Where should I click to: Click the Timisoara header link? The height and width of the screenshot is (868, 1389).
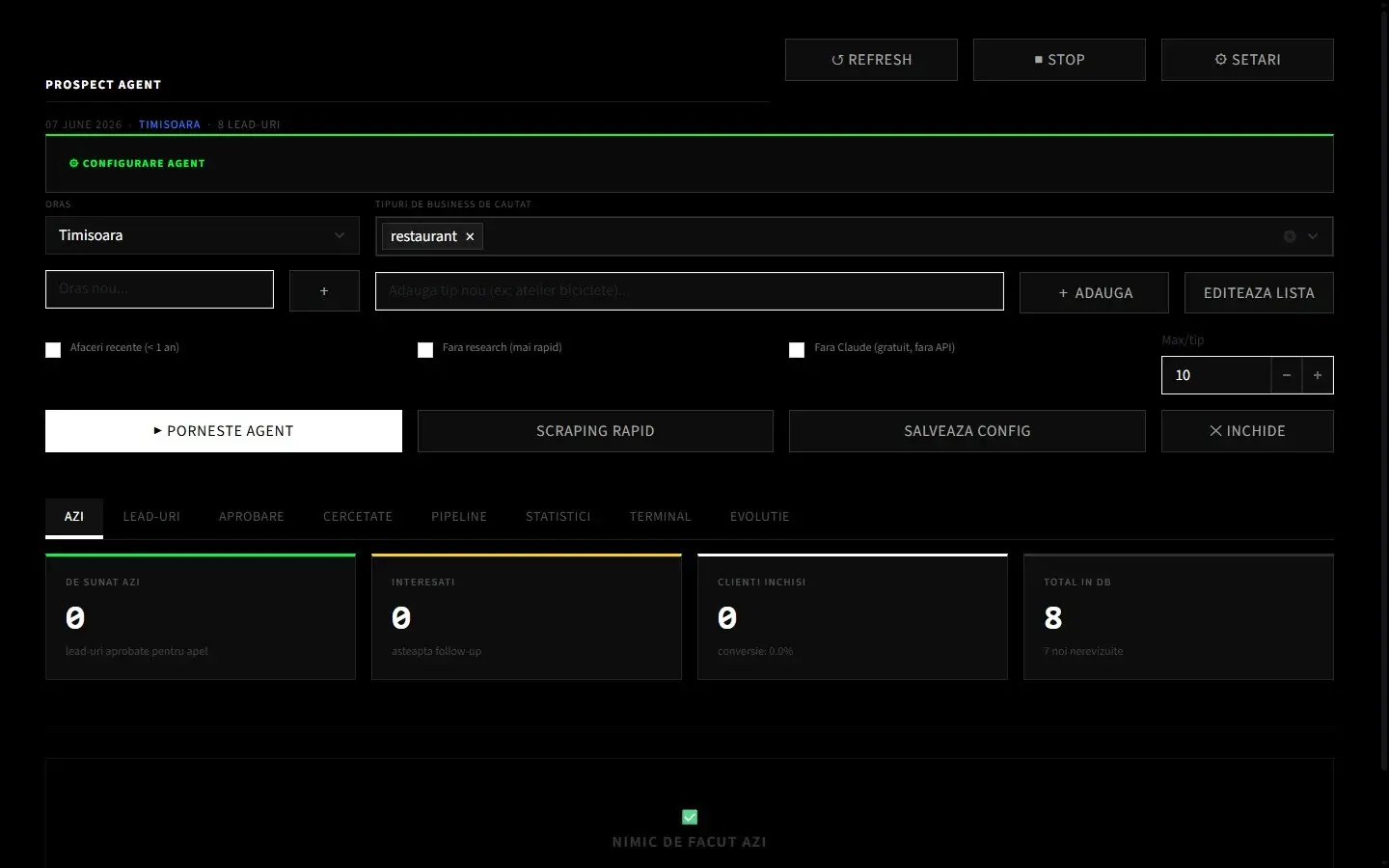(x=170, y=124)
